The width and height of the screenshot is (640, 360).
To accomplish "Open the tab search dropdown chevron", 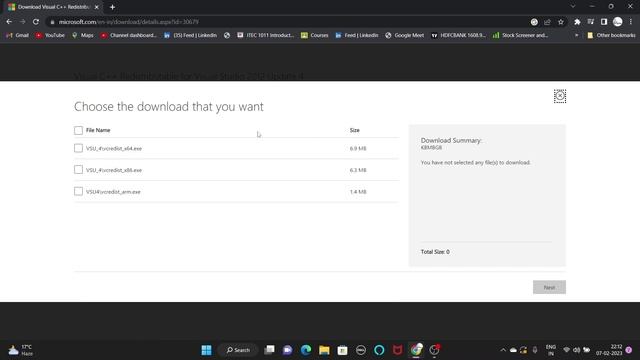I will pyautogui.click(x=573, y=7).
